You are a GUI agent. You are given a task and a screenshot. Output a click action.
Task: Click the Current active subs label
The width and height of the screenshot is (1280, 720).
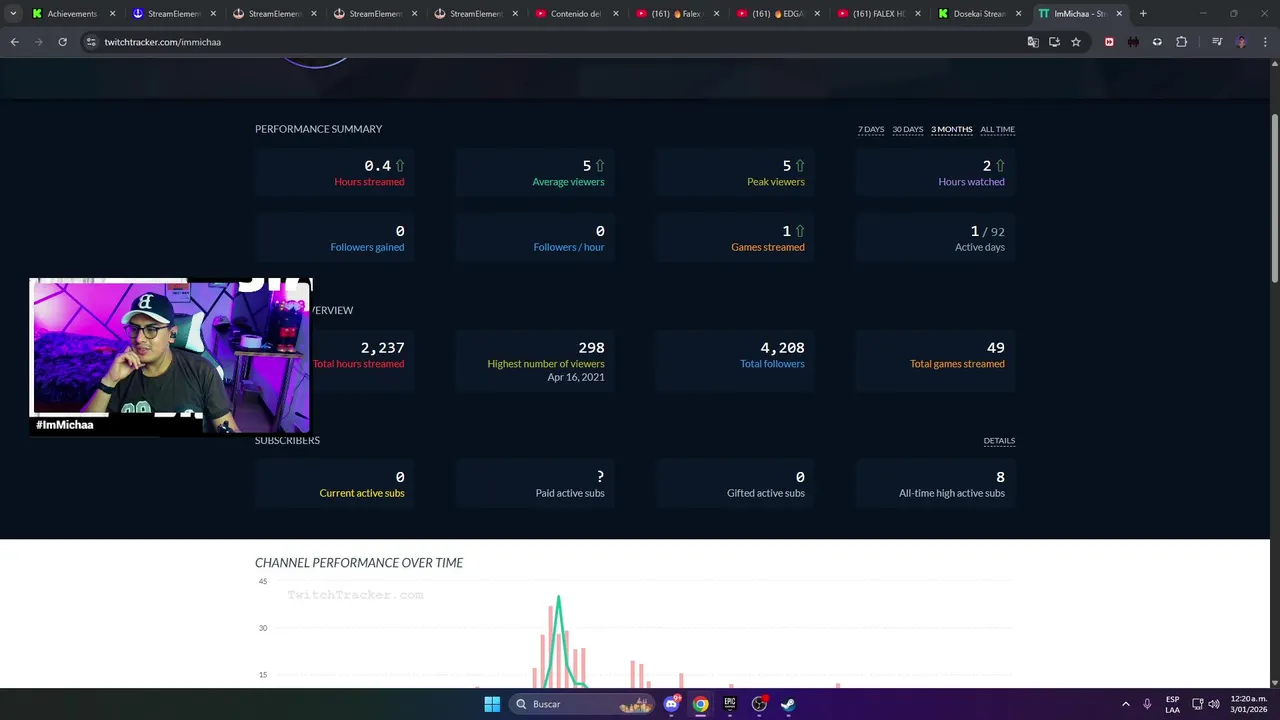click(362, 493)
